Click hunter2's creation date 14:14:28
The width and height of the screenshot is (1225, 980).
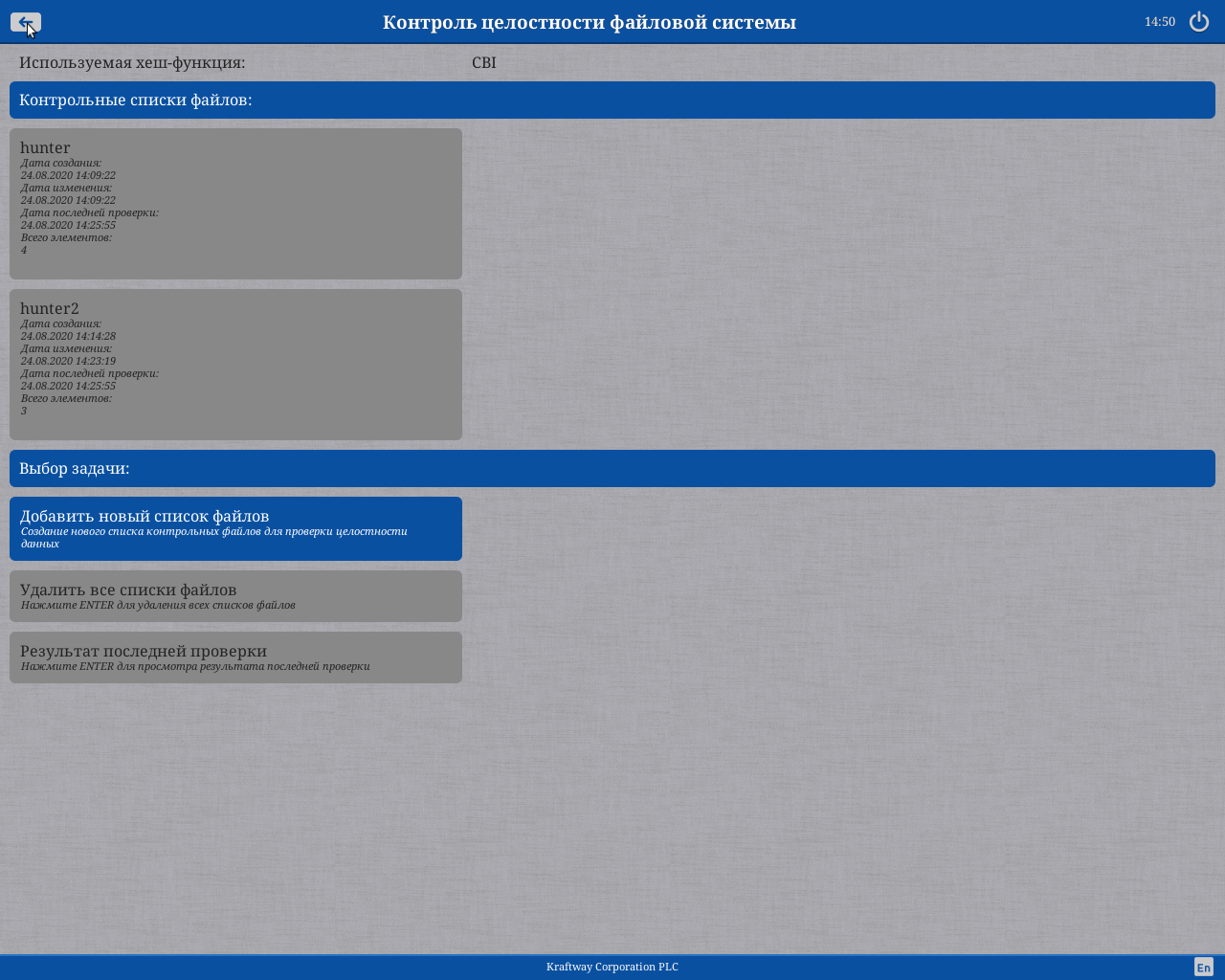[x=68, y=336]
